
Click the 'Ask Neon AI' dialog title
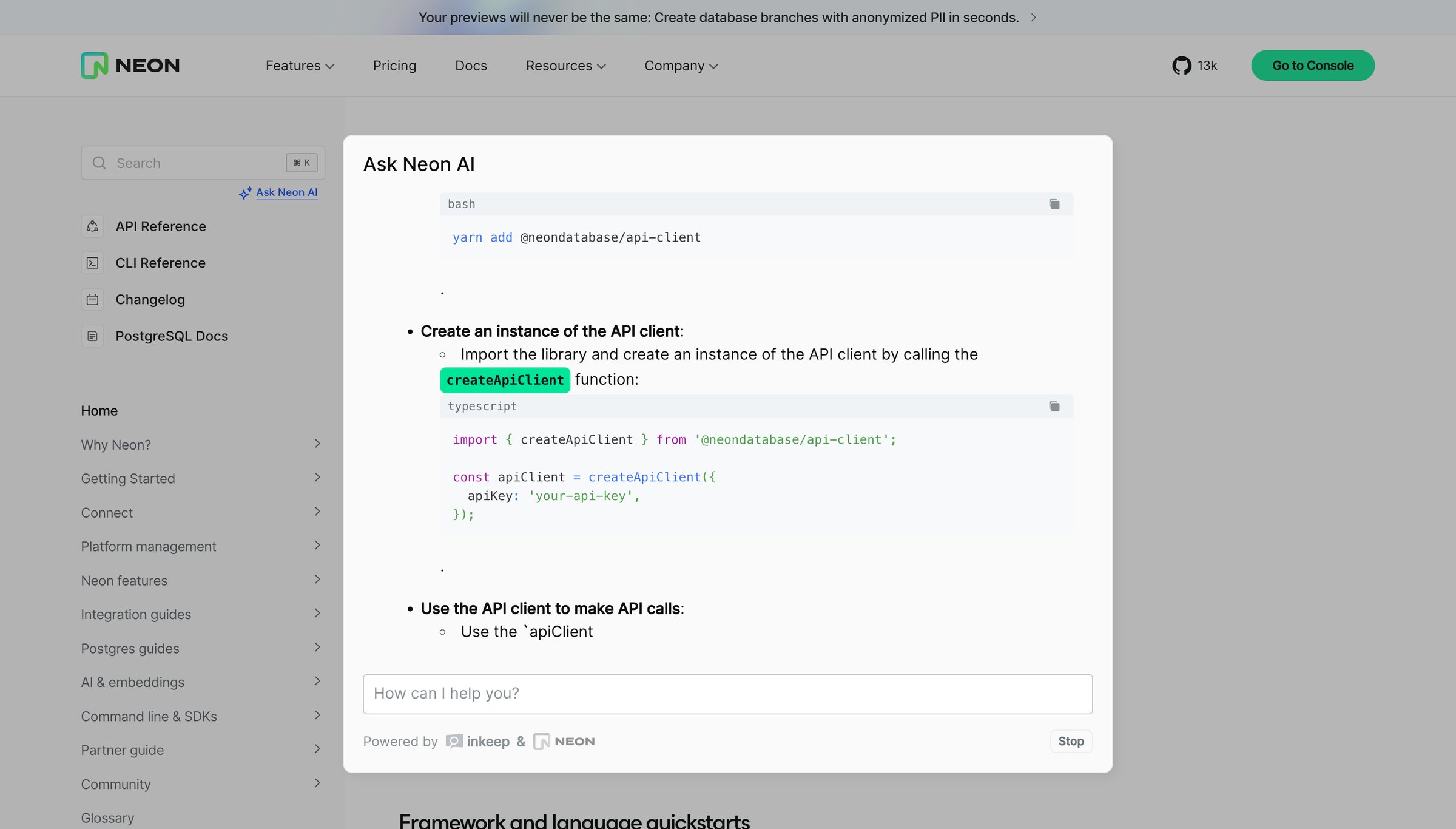419,164
